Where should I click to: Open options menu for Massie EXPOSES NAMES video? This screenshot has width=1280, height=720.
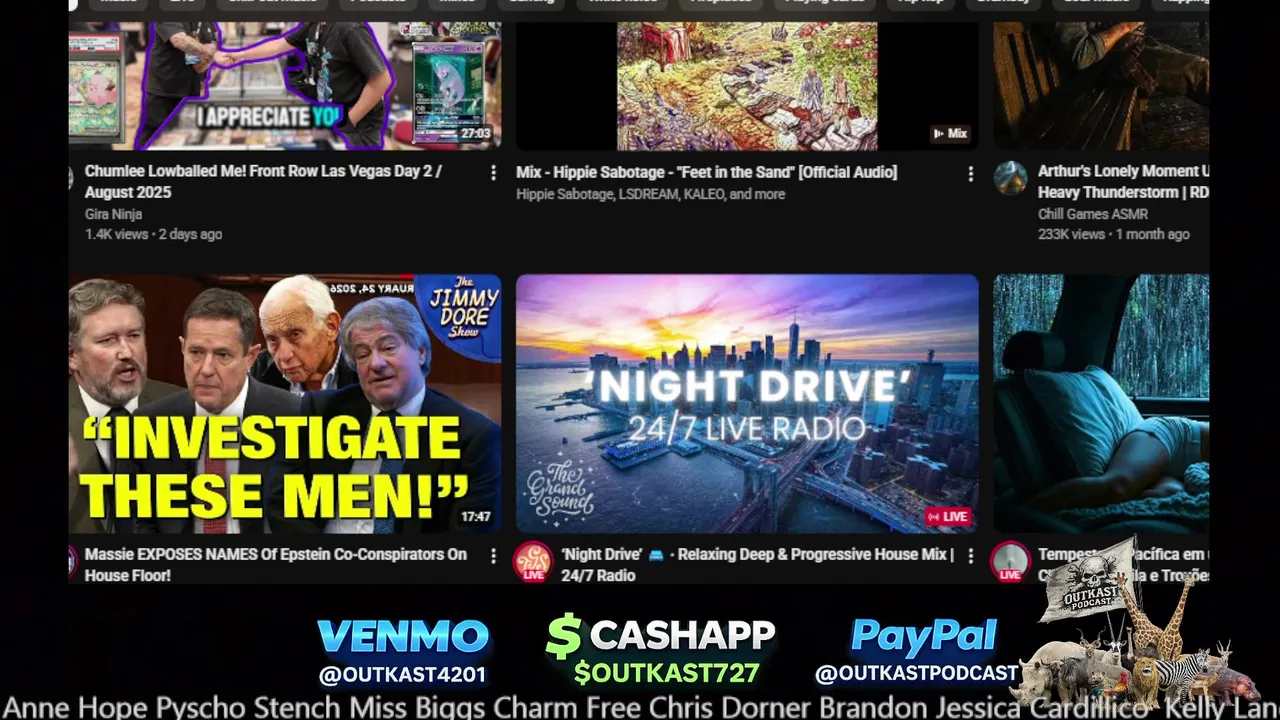click(492, 556)
